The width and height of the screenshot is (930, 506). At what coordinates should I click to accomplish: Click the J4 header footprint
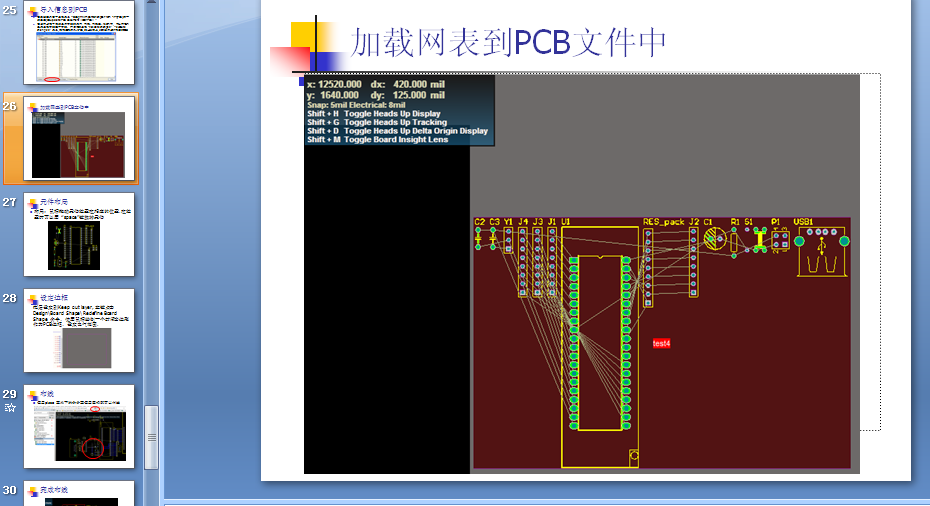(x=523, y=262)
